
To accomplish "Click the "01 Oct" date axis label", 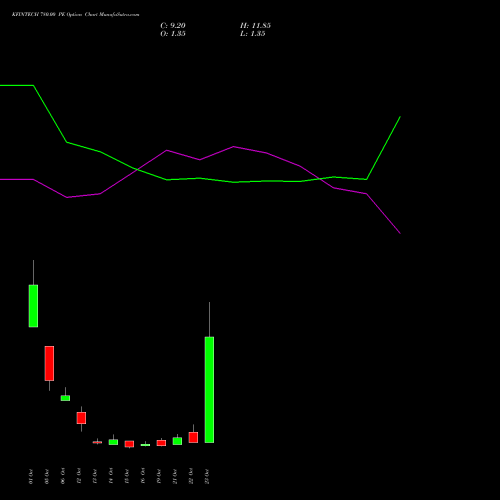I will coord(31,476).
